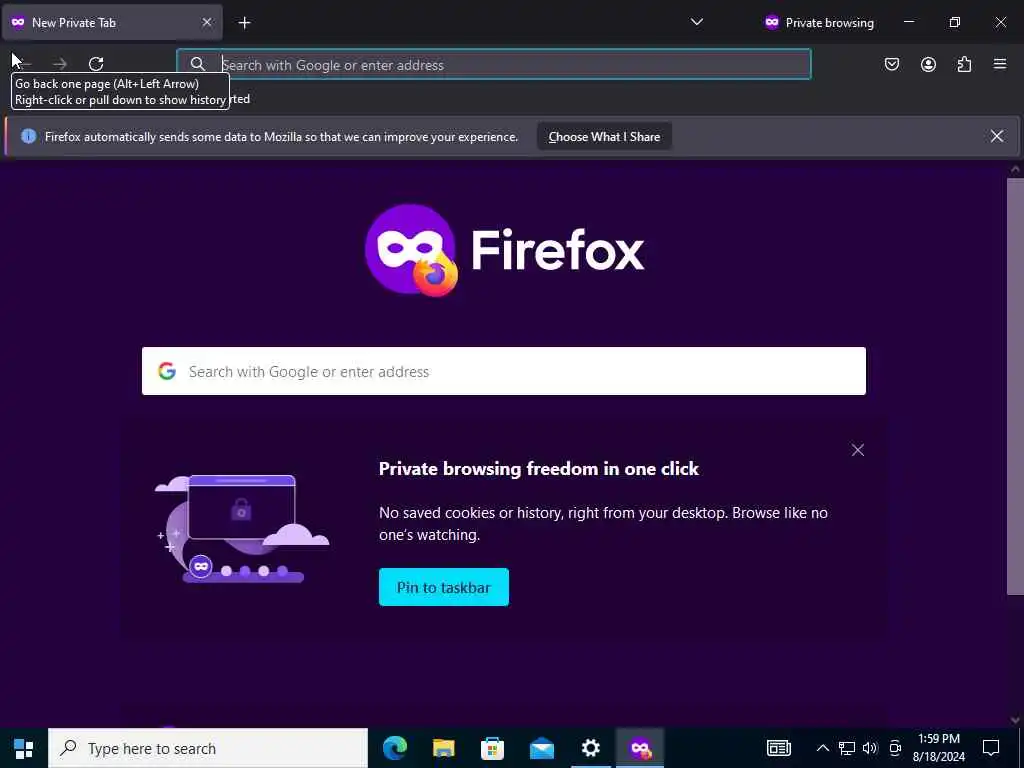Screen dimensions: 1024x768
Task: Click the Private browsing indicator
Action: [819, 23]
